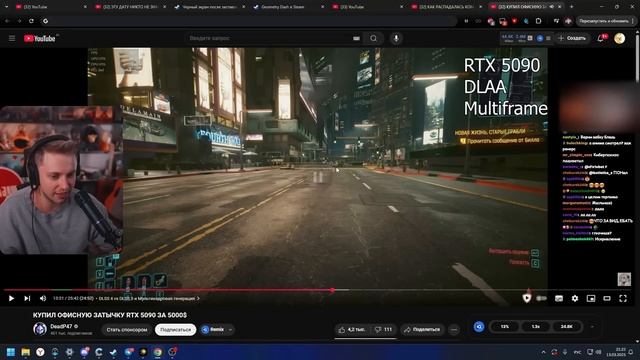Viewport: 640px width, 360px height.
Task: Open the account avatar menu
Action: click(x=620, y=38)
